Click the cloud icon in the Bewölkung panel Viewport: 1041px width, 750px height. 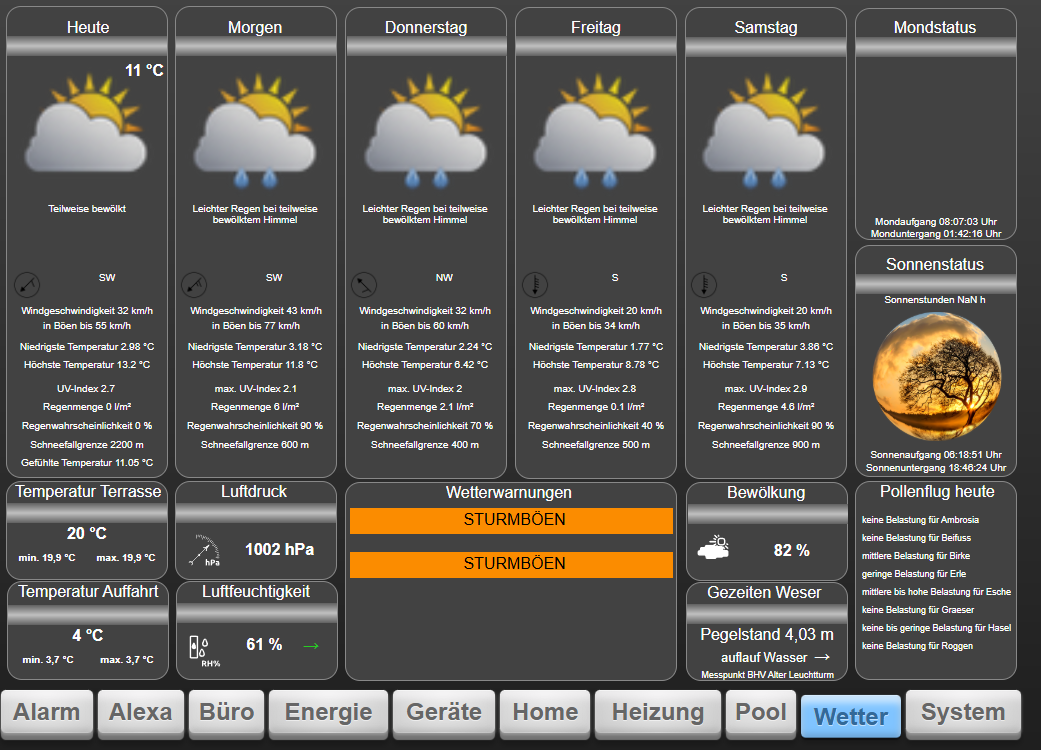[x=713, y=546]
